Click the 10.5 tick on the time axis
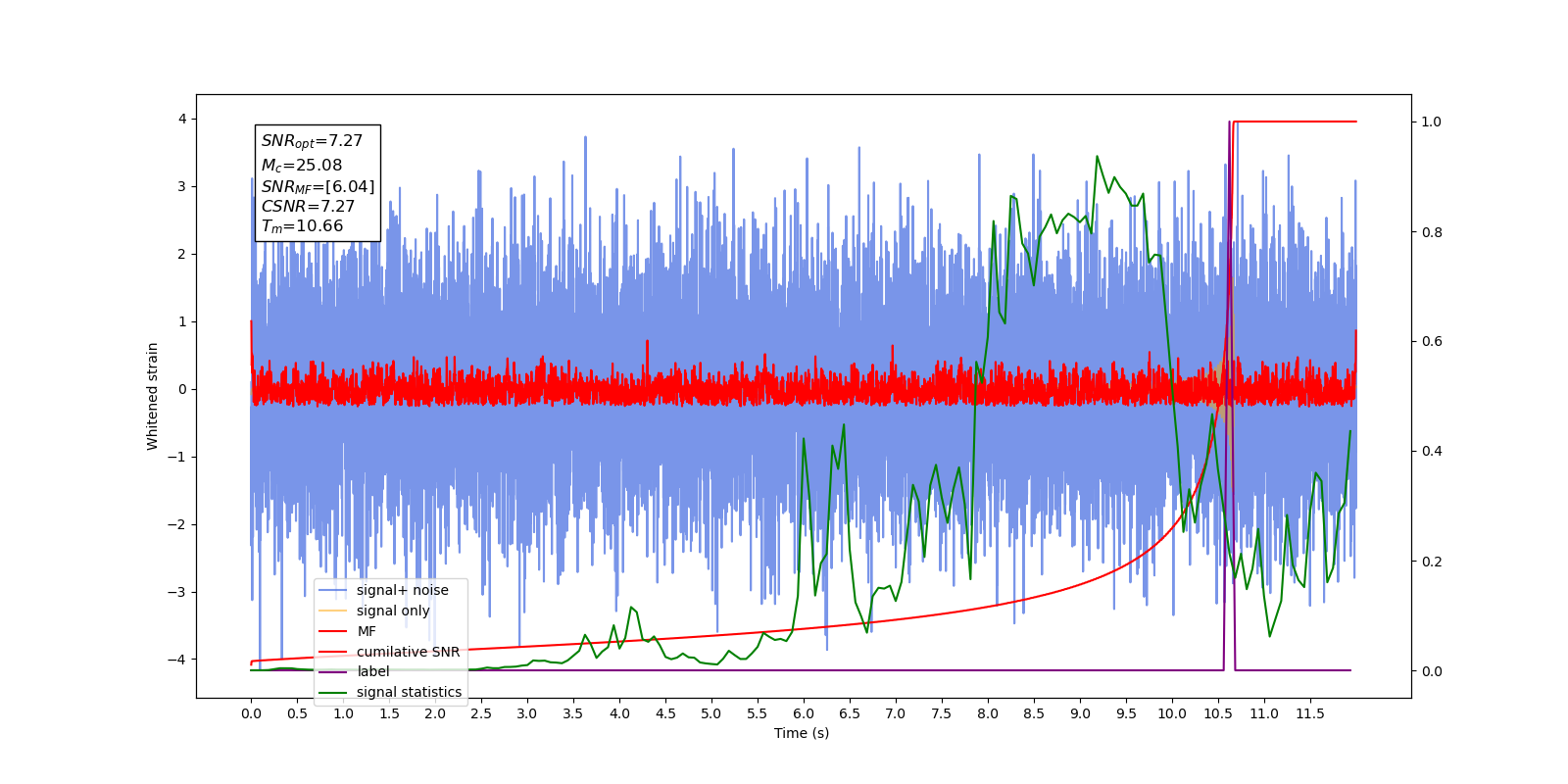 (x=1218, y=713)
